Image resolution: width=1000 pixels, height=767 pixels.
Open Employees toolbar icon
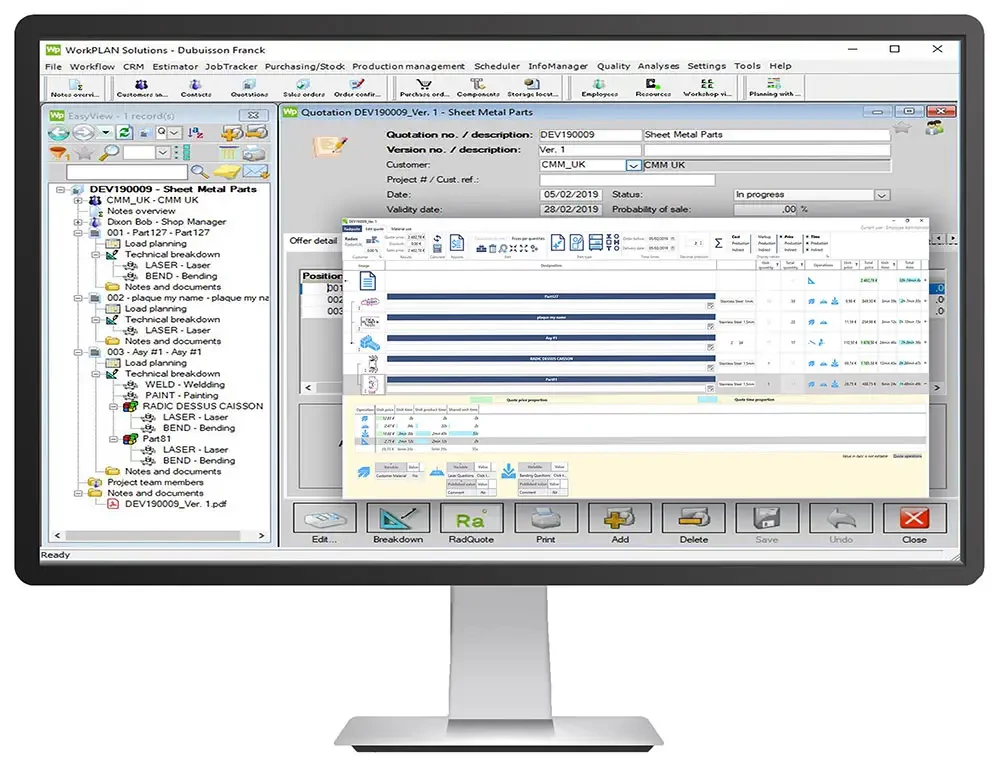[x=599, y=87]
